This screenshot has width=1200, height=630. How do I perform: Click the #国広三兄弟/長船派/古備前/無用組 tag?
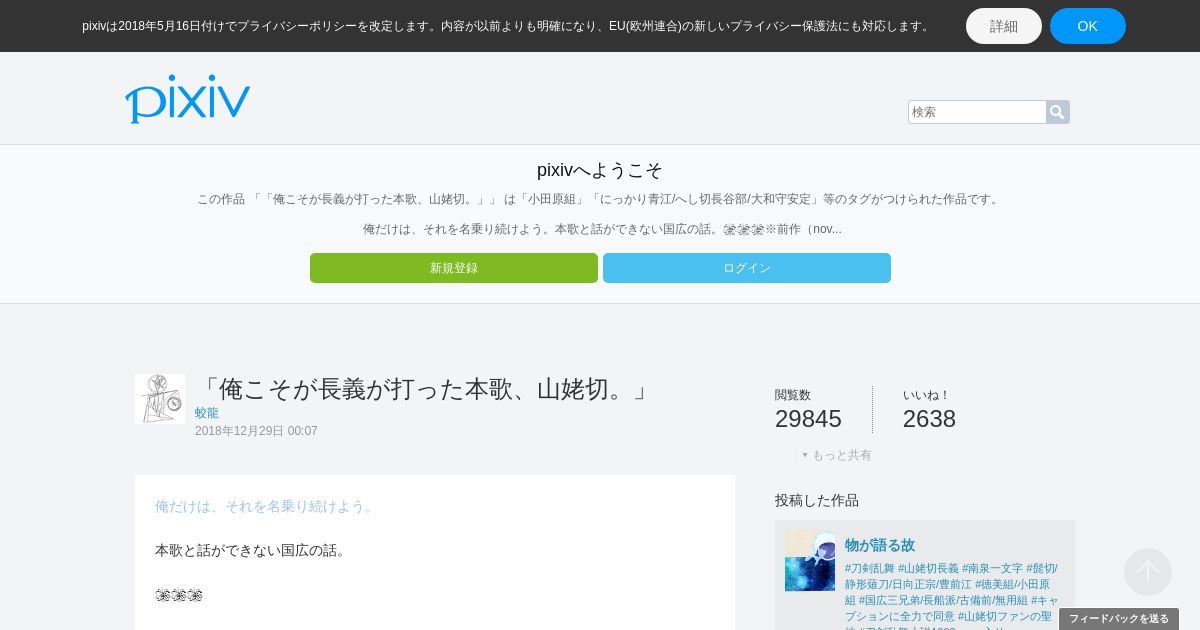click(x=943, y=600)
